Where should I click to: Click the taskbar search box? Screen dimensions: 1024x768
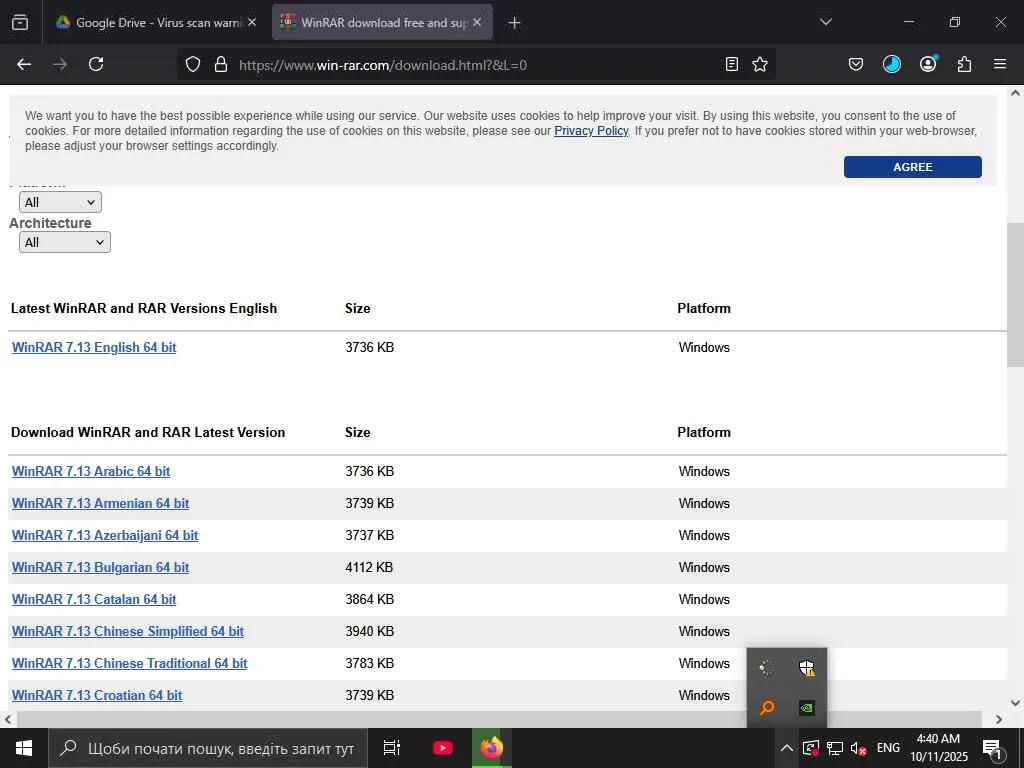click(x=208, y=748)
